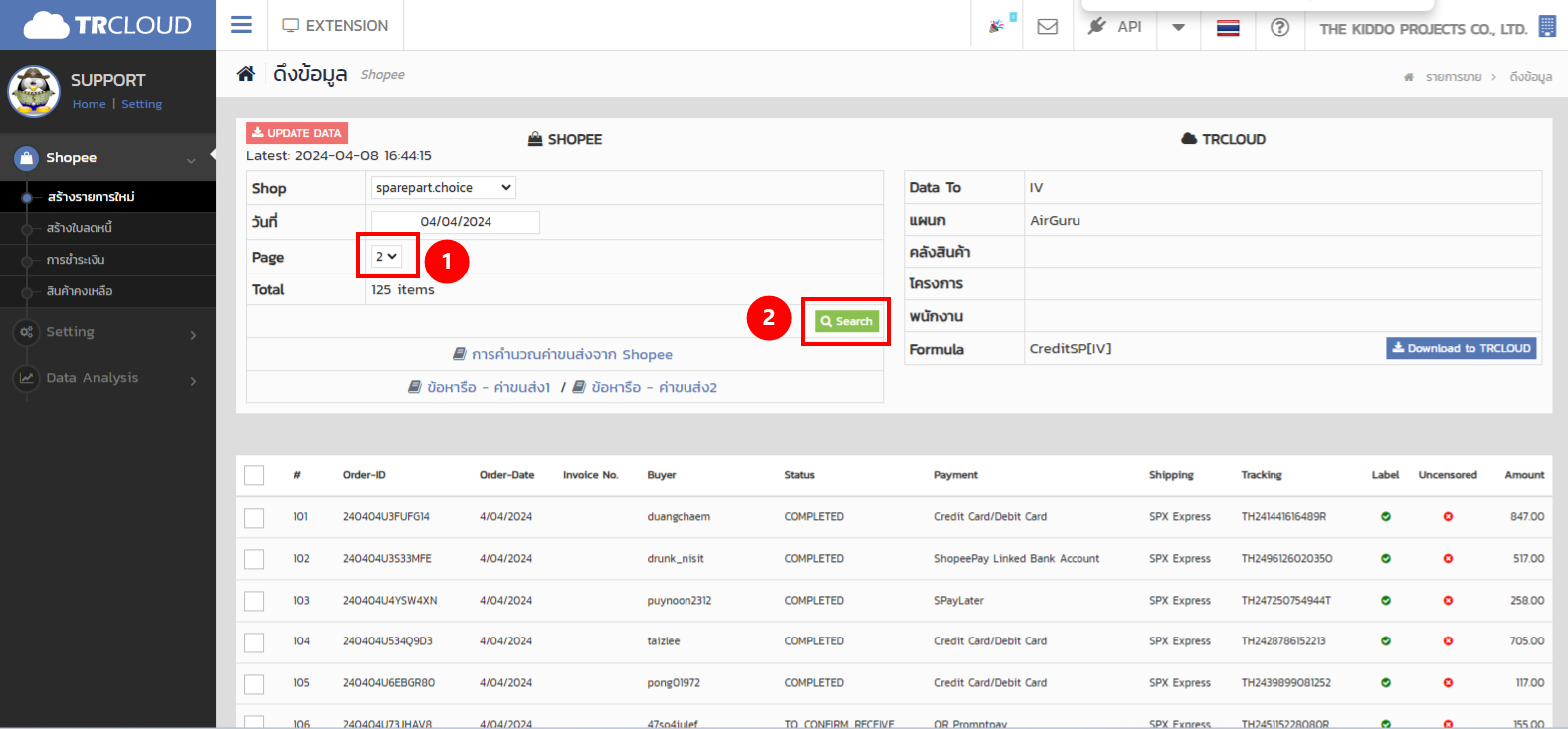Screen dimensions: 1568x729
Task: Click tracking number TH241441616489R
Action: (1283, 517)
